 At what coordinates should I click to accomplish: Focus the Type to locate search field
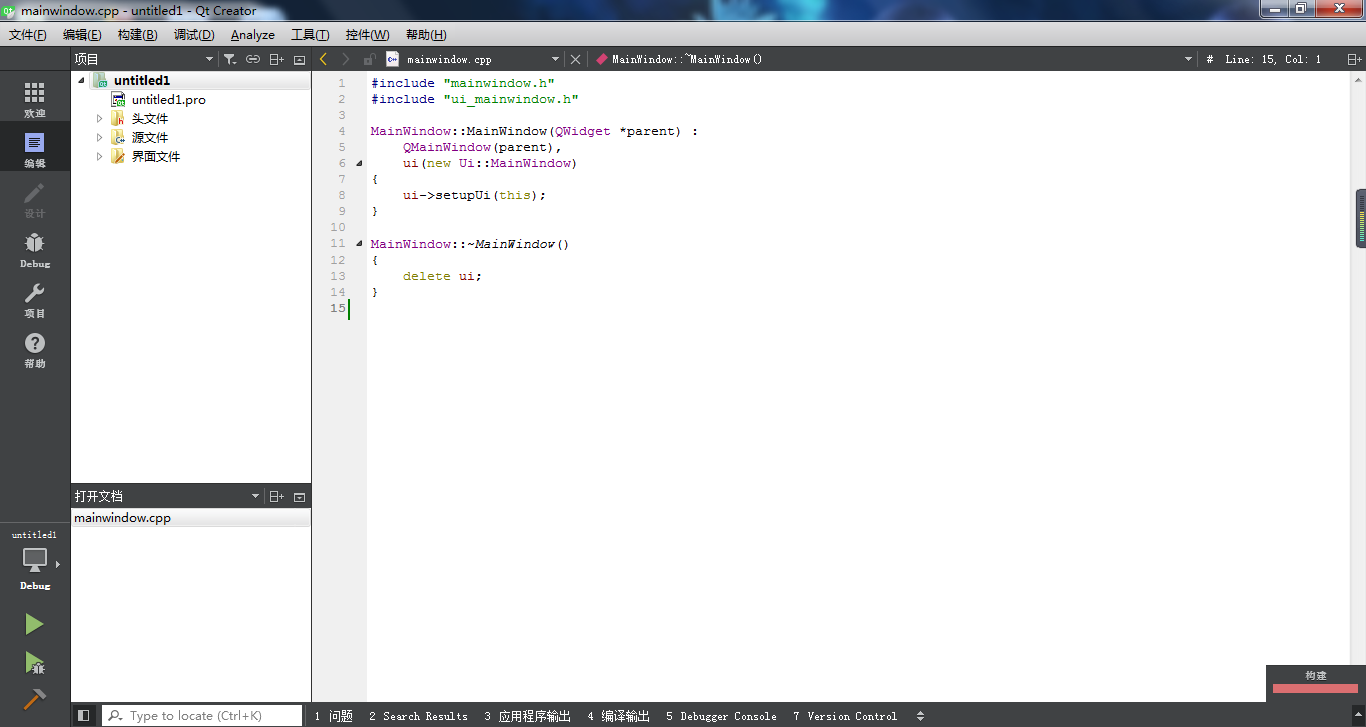tap(202, 716)
